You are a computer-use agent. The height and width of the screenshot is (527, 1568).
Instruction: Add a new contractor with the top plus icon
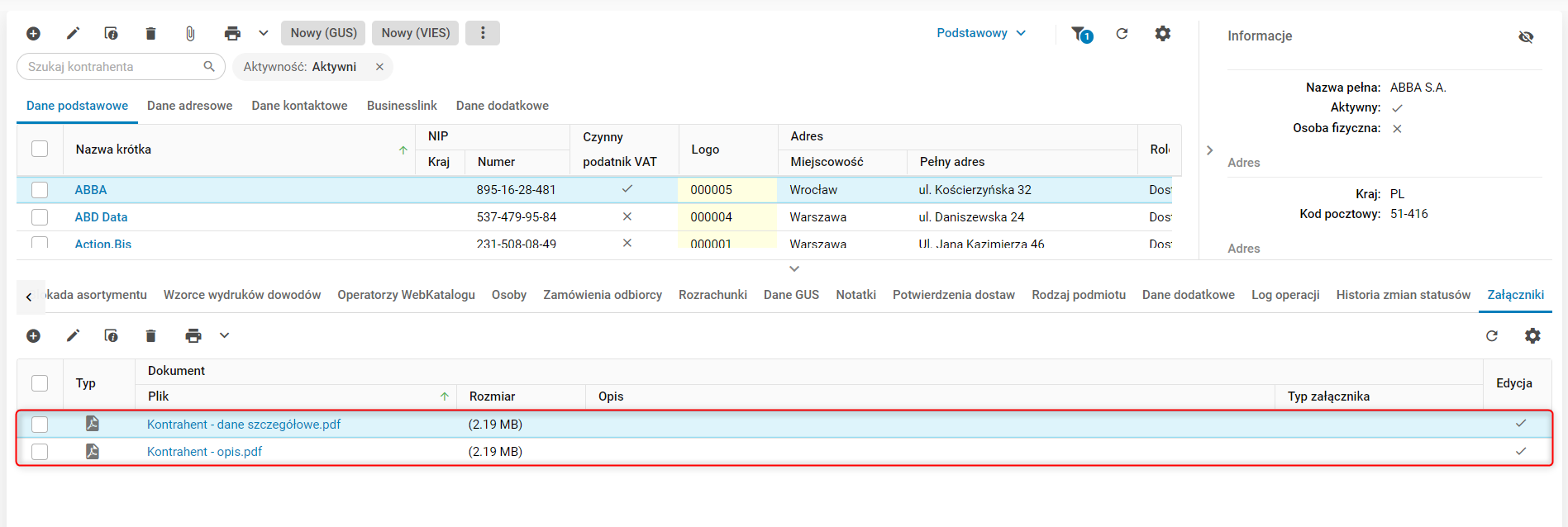tap(33, 33)
